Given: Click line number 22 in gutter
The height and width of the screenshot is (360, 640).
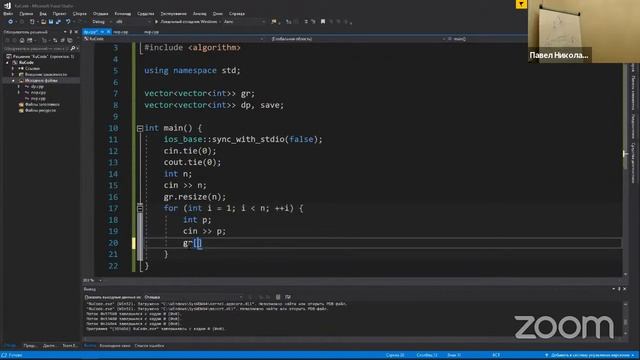Looking at the screenshot, I should [x=113, y=266].
